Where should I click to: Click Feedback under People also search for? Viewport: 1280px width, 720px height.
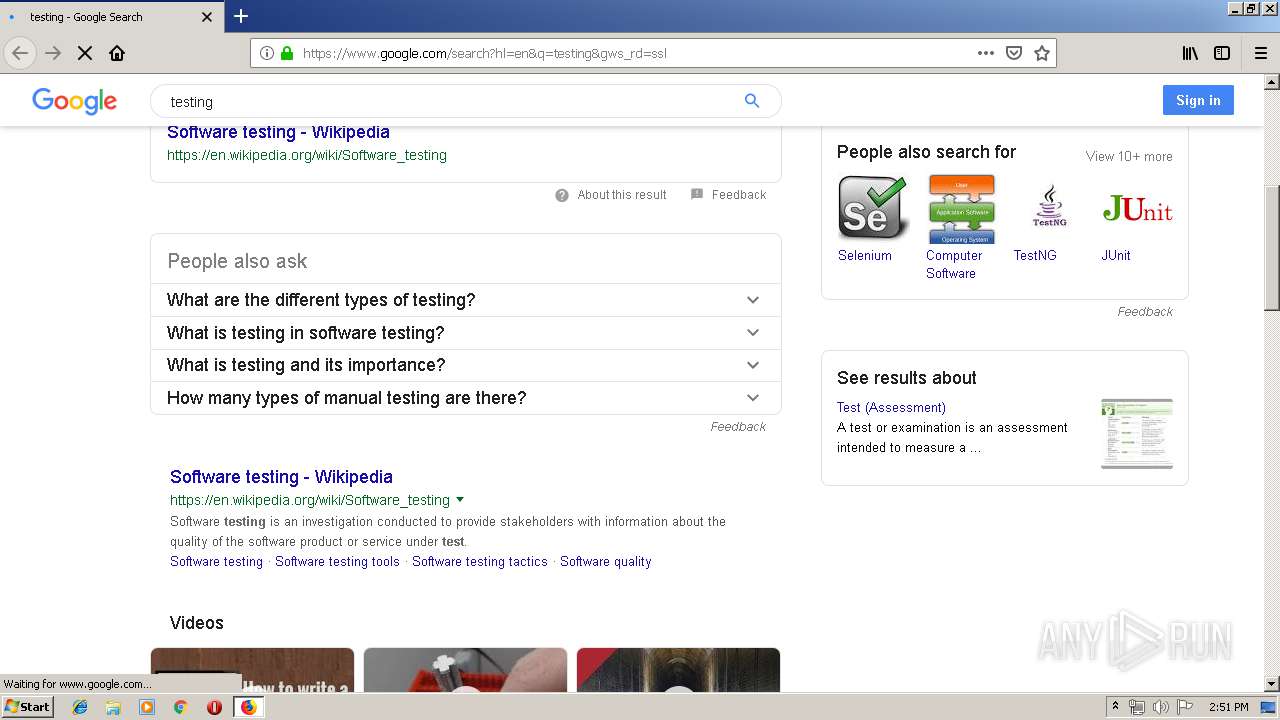(1145, 312)
